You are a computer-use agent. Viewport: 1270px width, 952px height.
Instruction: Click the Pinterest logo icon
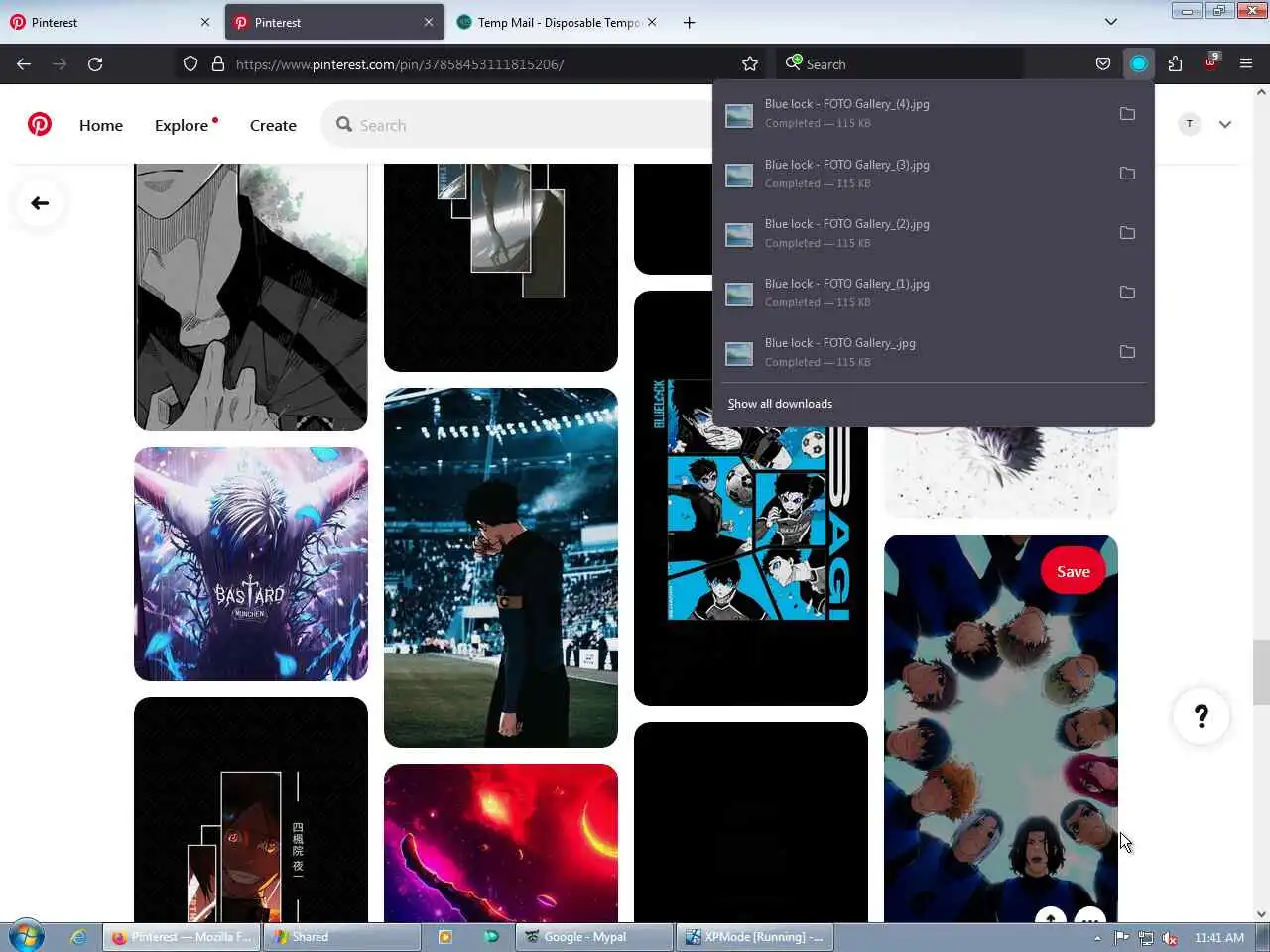point(40,124)
